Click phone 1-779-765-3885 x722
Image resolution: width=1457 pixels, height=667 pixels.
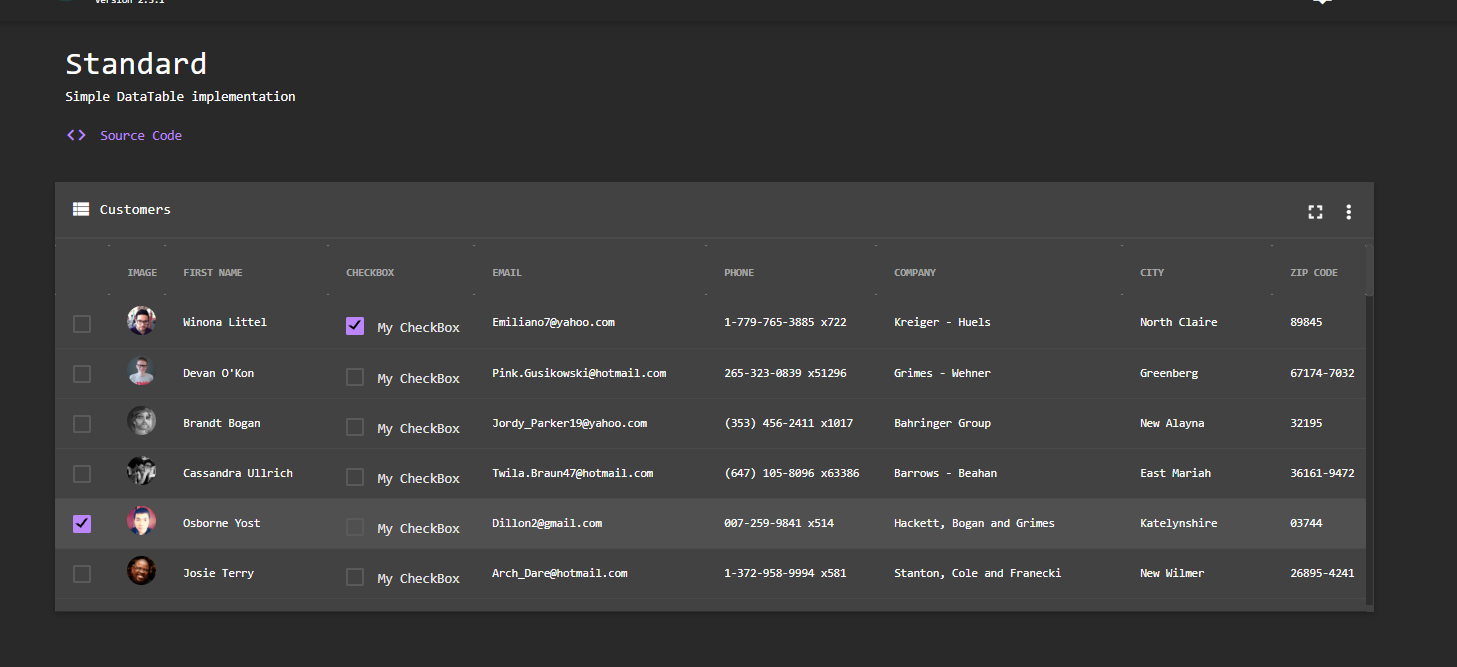pos(785,322)
